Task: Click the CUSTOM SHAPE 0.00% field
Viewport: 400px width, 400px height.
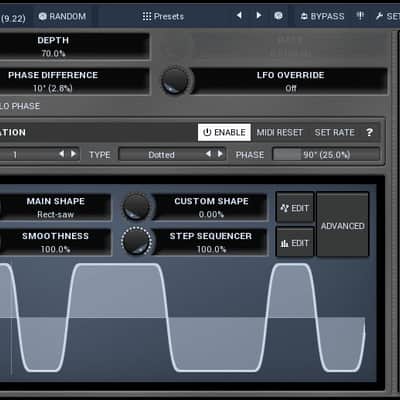Action: (211, 207)
